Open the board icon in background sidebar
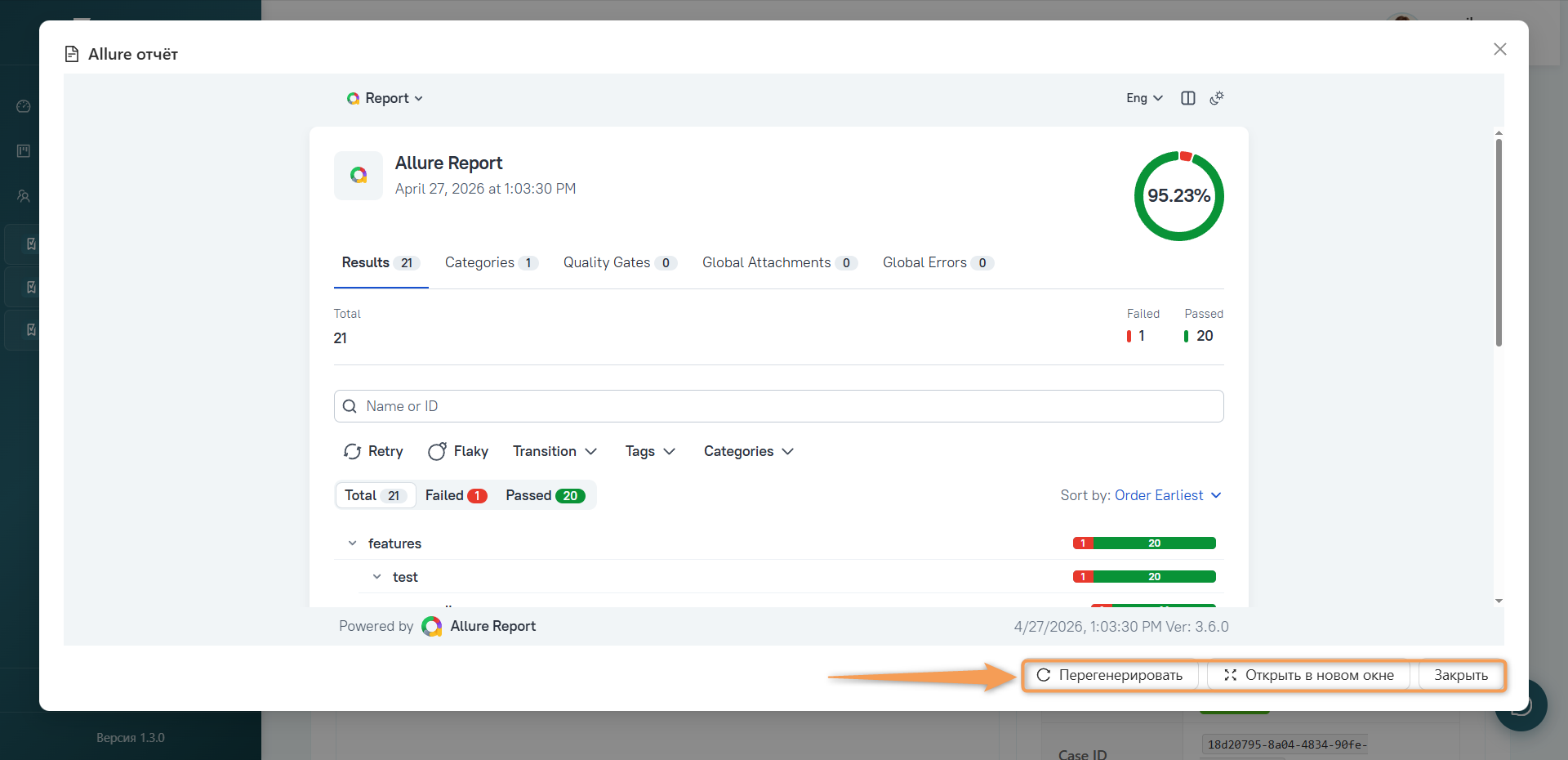This screenshot has width=1568, height=760. point(24,151)
